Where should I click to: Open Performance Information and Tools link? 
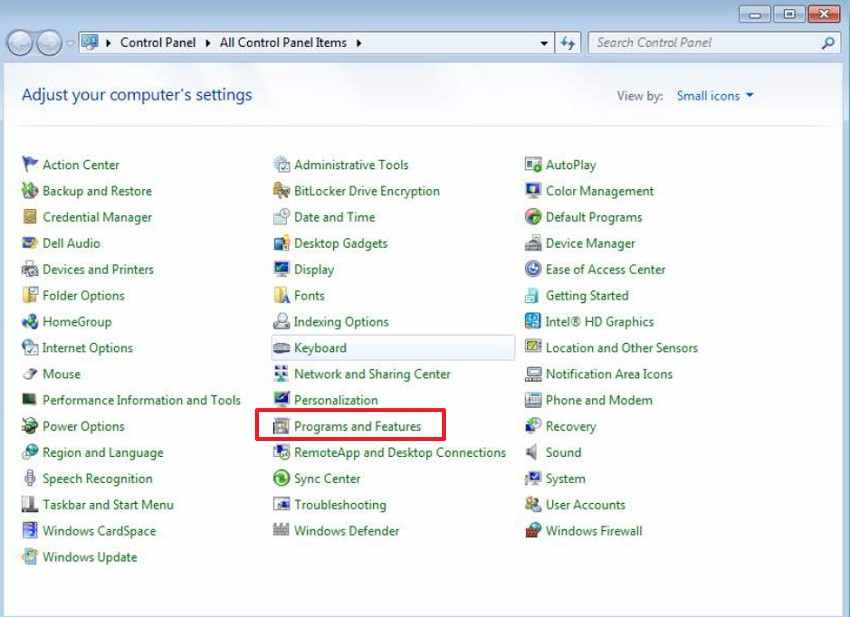pyautogui.click(x=141, y=400)
